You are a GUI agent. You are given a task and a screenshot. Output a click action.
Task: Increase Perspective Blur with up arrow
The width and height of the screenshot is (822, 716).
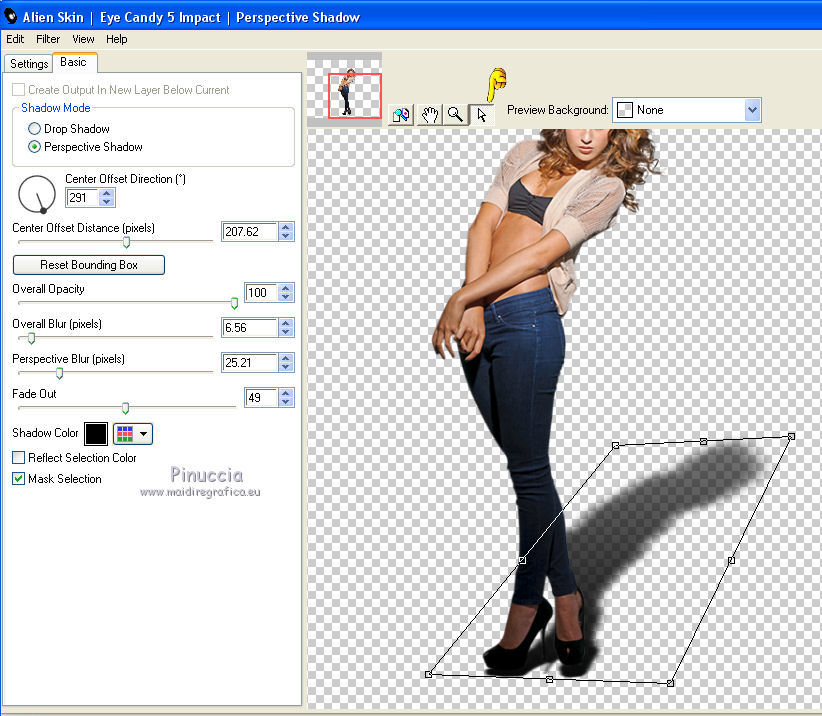286,359
